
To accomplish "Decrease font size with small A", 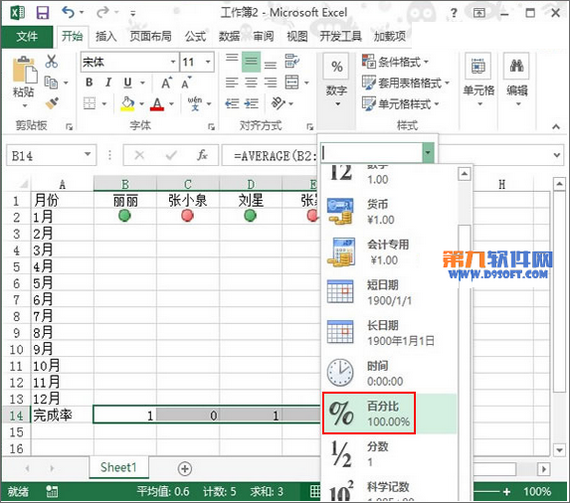I will 186,83.
